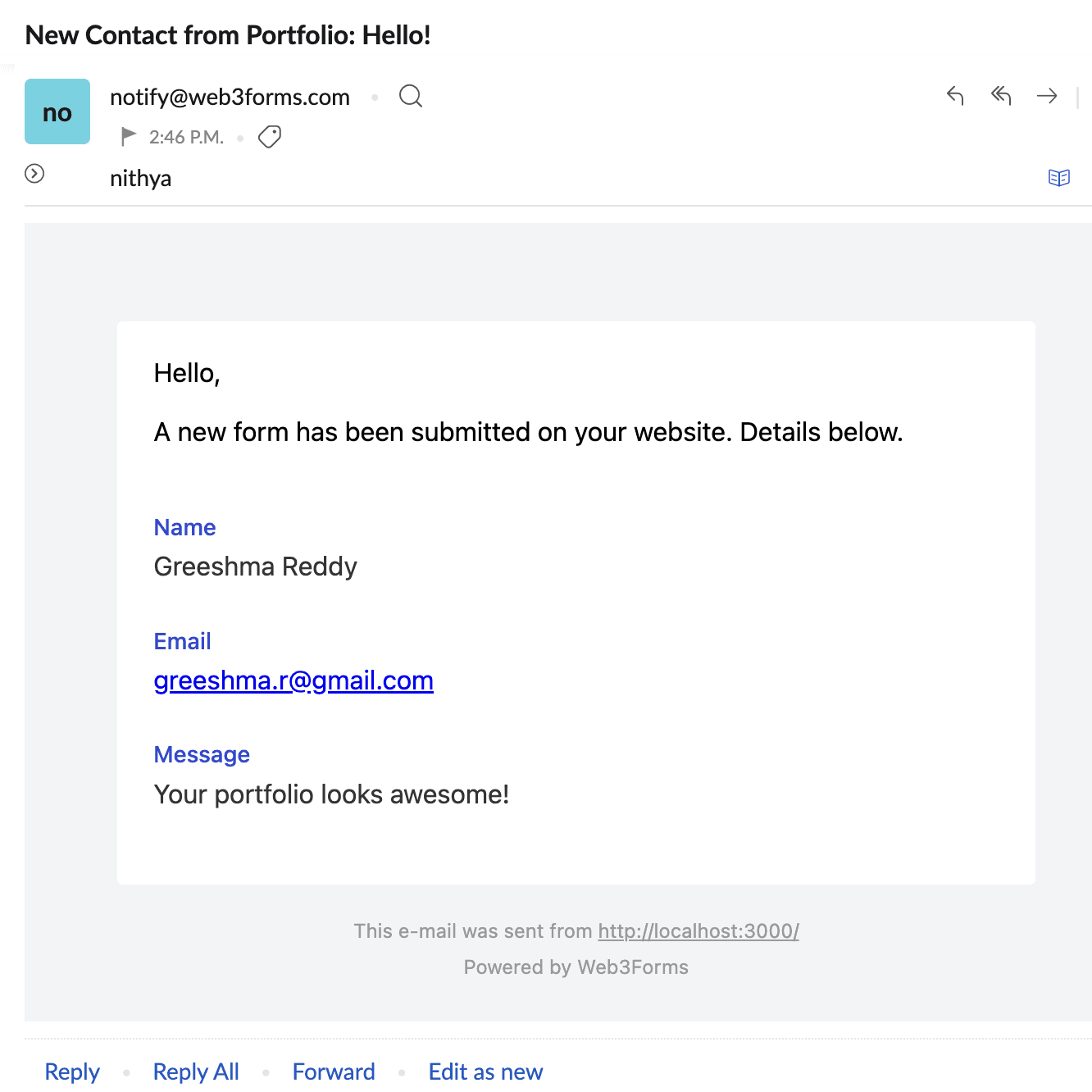Image resolution: width=1092 pixels, height=1092 pixels.
Task: Open greeshma.r@gmail.com email link
Action: (x=293, y=680)
